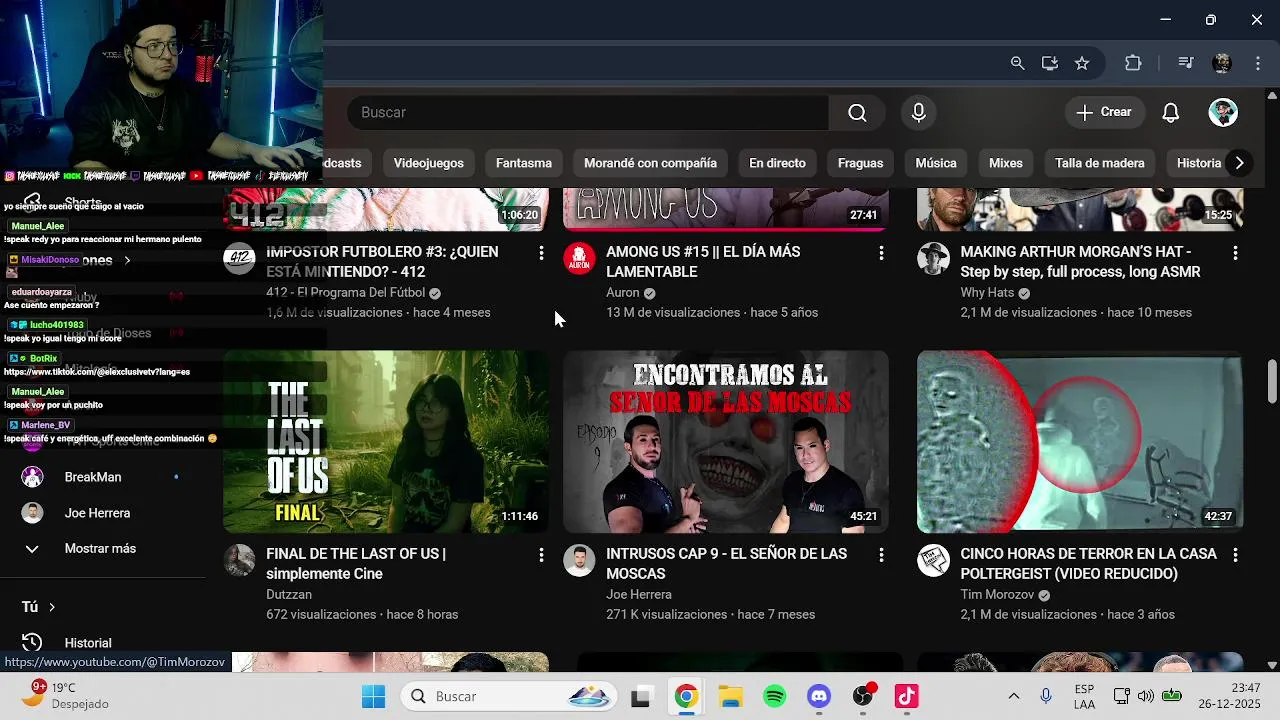Open File Explorer from the taskbar
Screen dimensions: 1280x720
(730, 696)
